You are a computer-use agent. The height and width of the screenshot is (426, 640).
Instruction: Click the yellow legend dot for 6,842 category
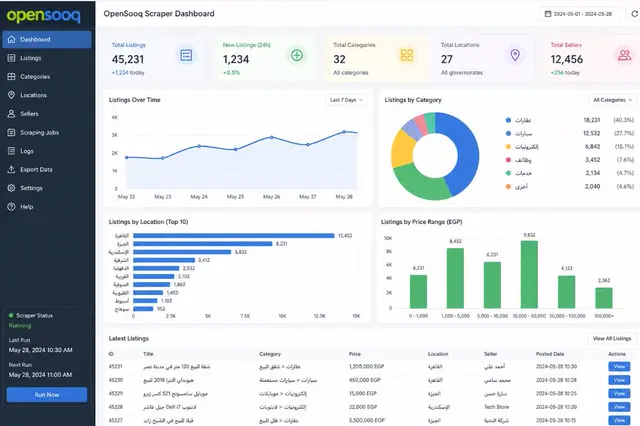click(508, 146)
